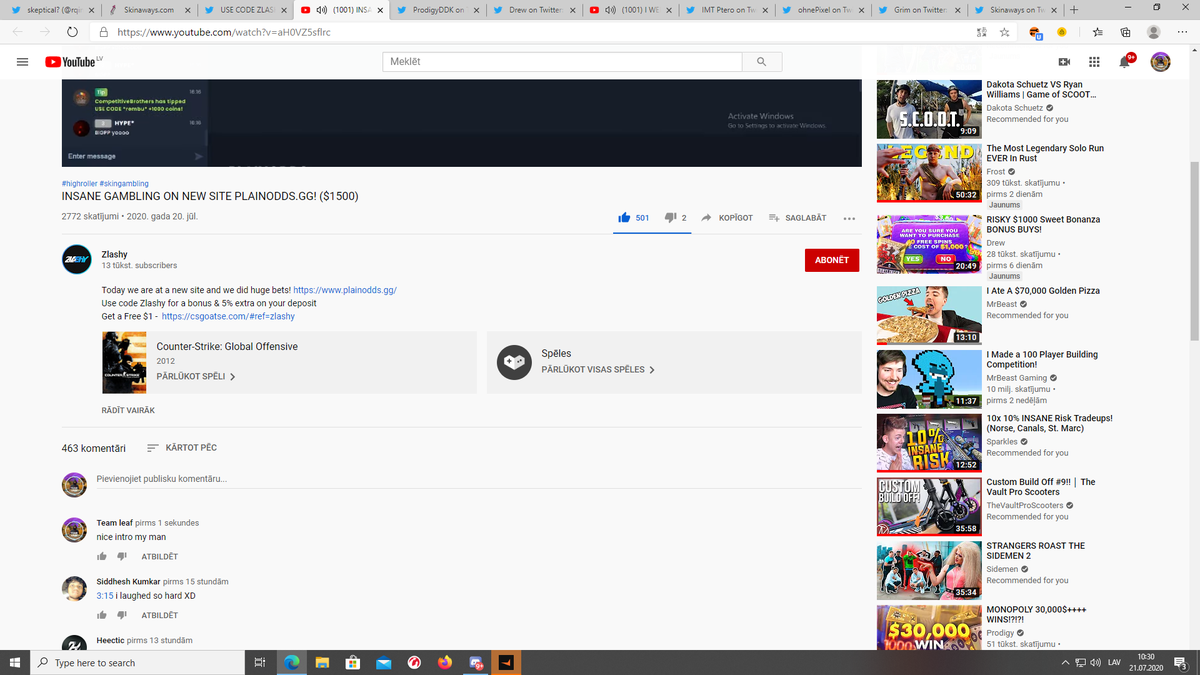Open the MrBeast Golden Pizza video thumbnail
The width and height of the screenshot is (1200, 675).
(x=929, y=315)
